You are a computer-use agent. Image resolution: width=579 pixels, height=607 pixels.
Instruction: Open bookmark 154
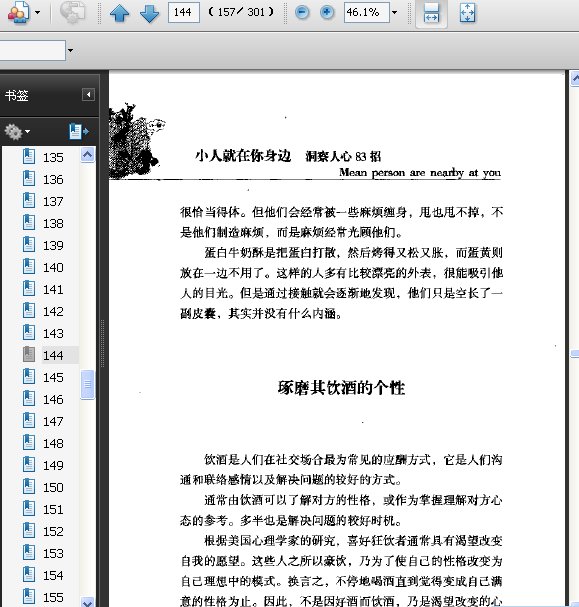(x=53, y=575)
